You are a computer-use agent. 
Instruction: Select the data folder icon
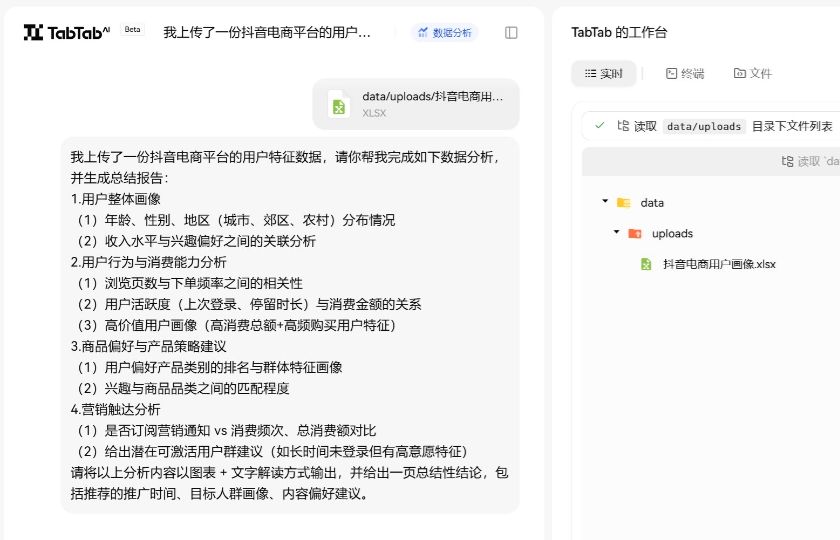coord(624,202)
